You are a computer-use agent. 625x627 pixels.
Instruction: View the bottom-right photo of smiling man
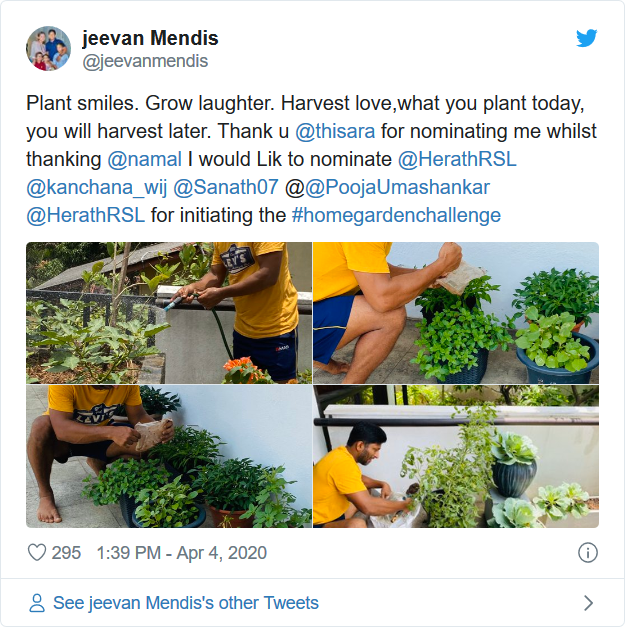[456, 457]
